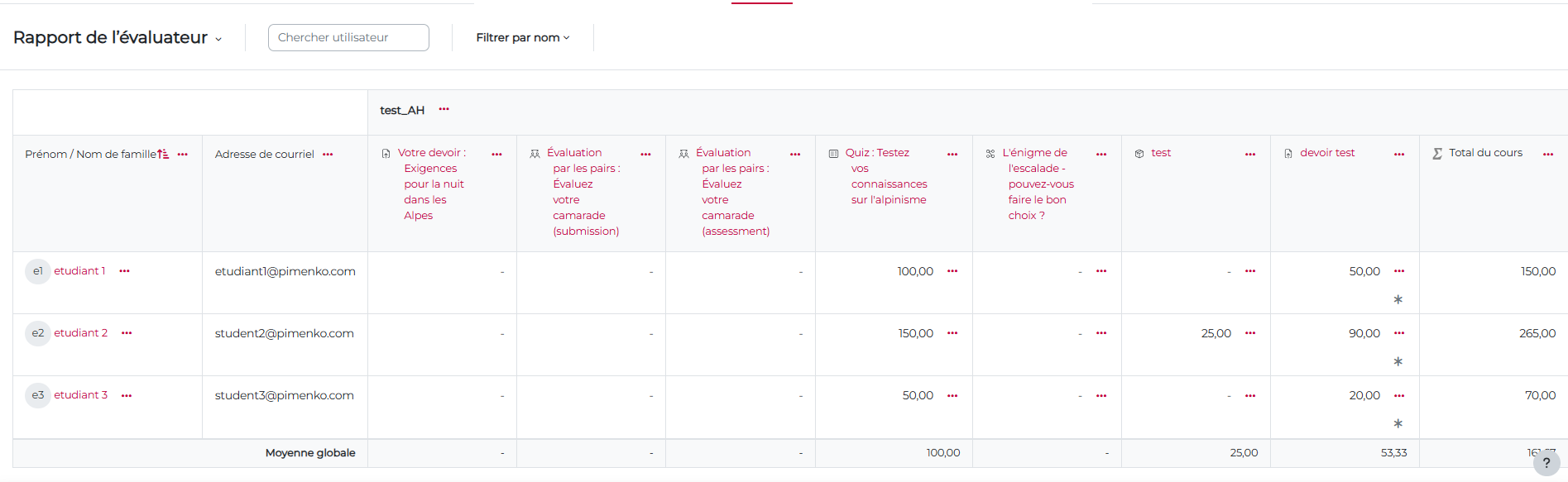The image size is (1568, 482).
Task: Open actions menu for Total du cours column
Action: pyautogui.click(x=1547, y=155)
